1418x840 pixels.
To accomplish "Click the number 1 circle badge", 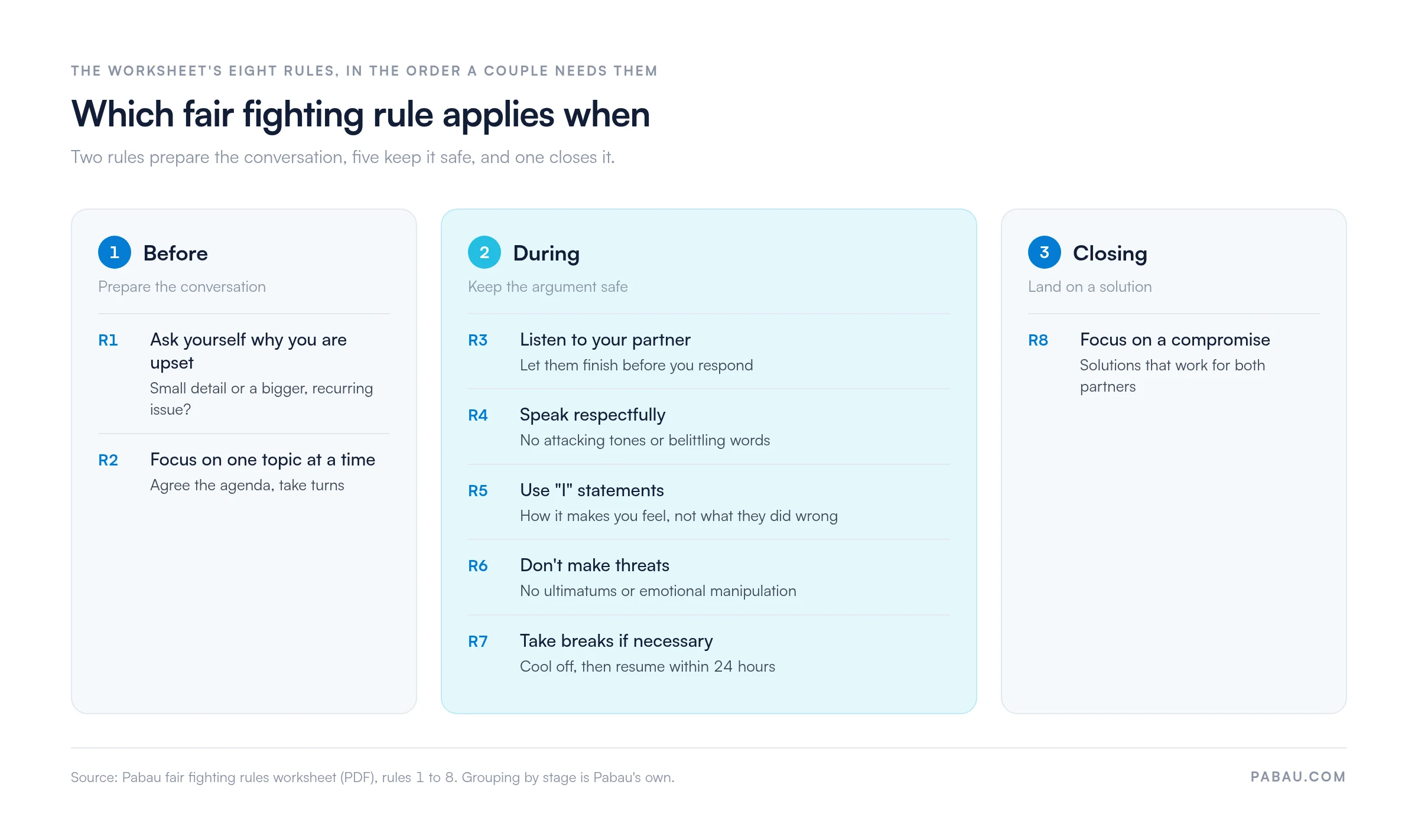I will (115, 252).
